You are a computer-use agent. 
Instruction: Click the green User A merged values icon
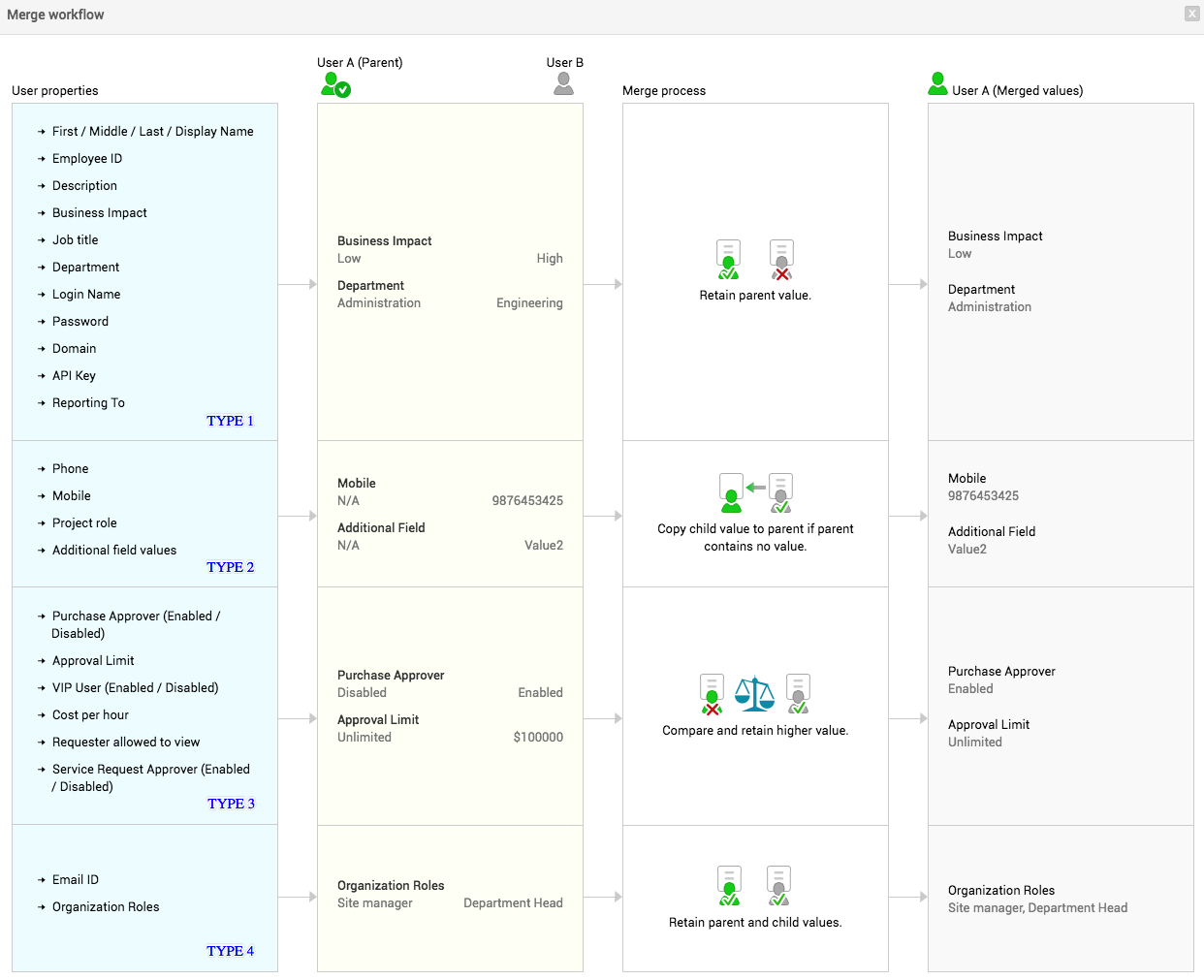[937, 84]
